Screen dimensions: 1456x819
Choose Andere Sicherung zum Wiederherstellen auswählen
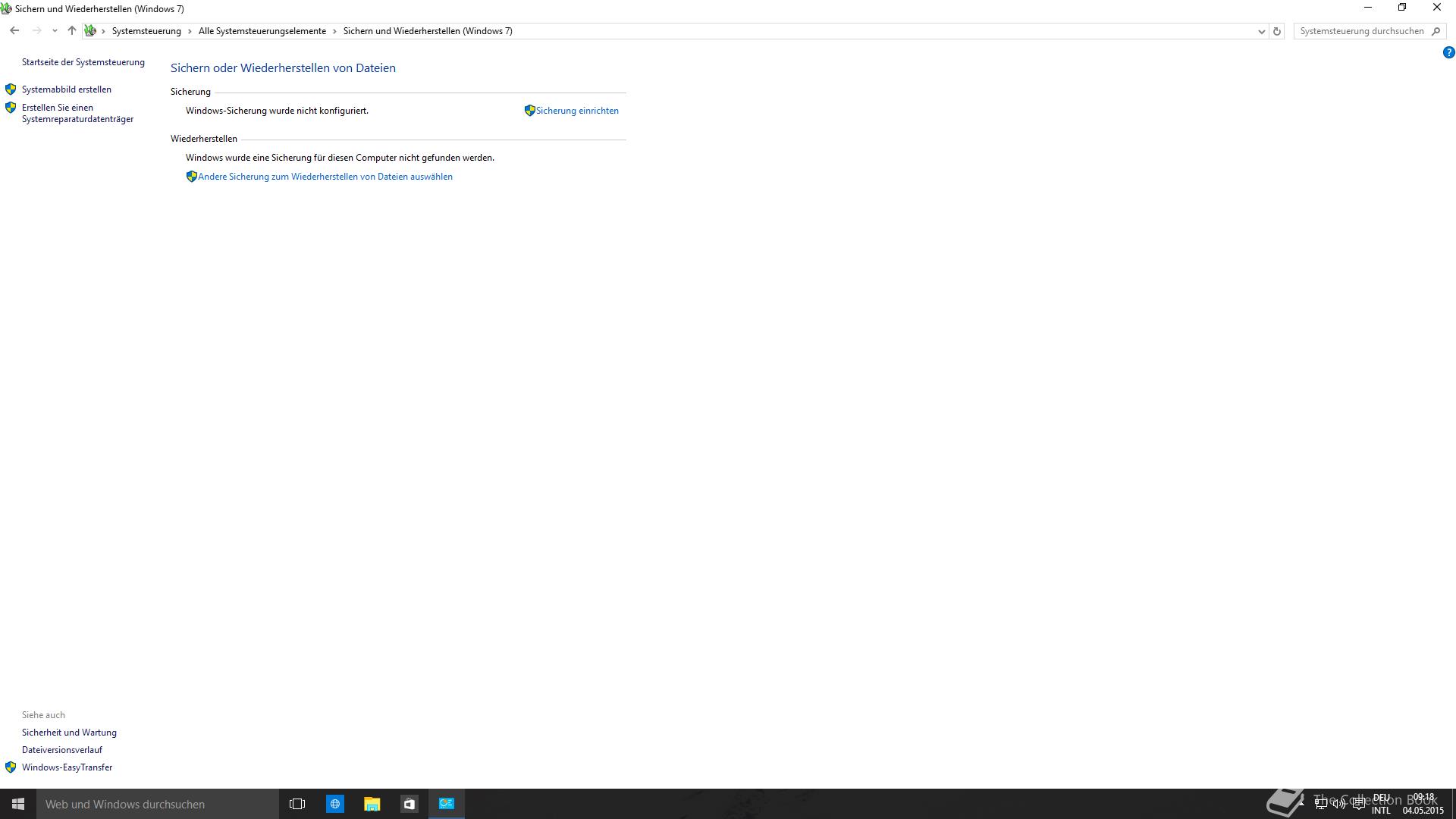pyautogui.click(x=325, y=177)
